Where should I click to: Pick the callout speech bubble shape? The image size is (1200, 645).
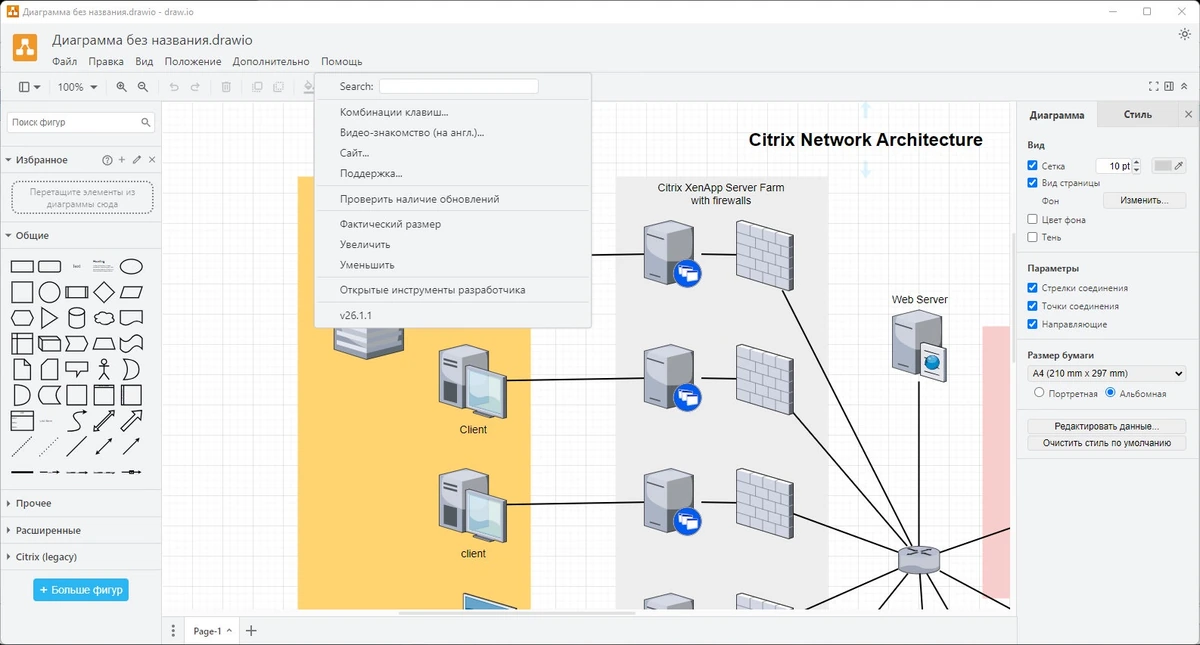(76, 370)
